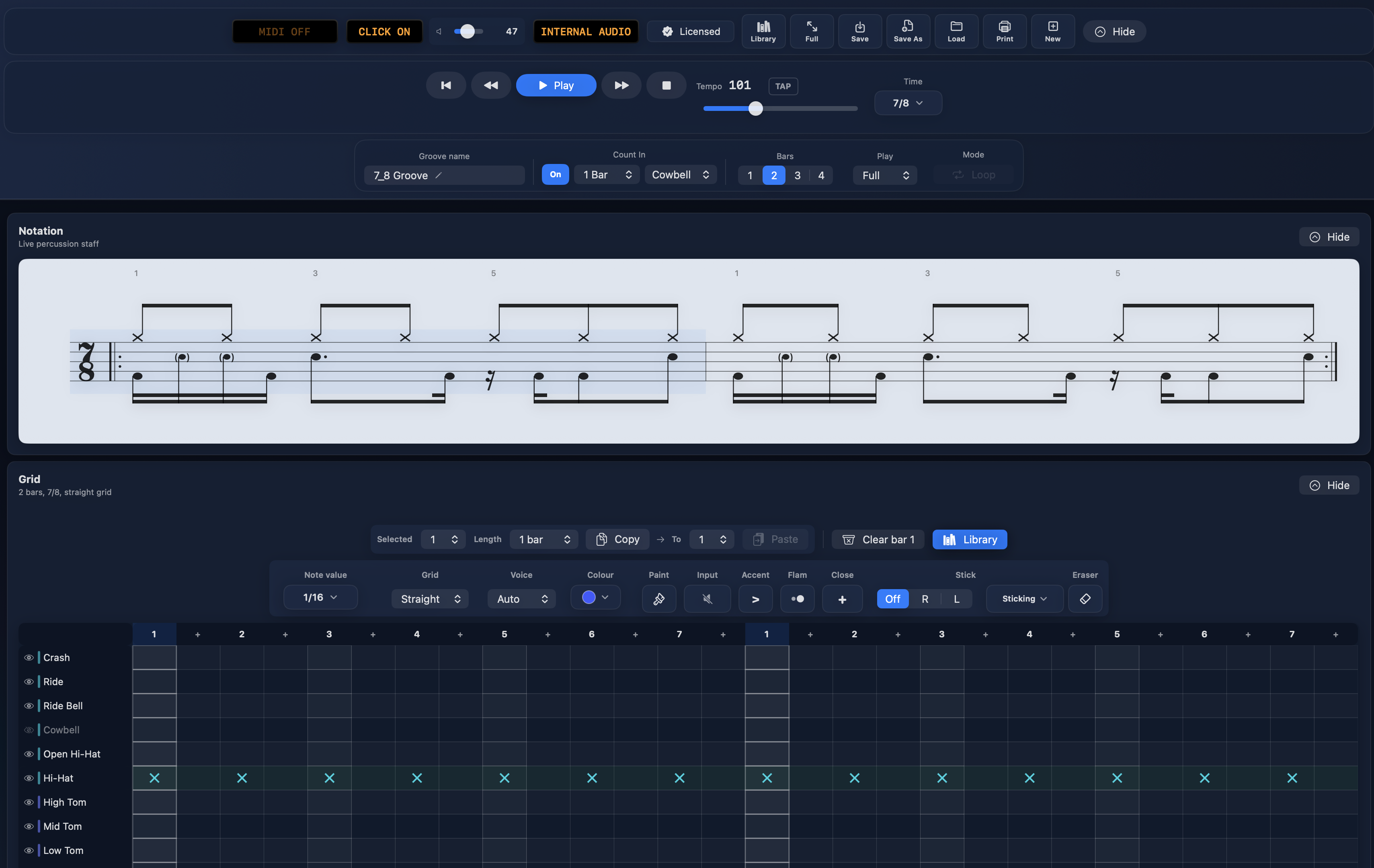This screenshot has height=868, width=1374.
Task: Adjust the Tempo slider handle
Action: coord(755,108)
